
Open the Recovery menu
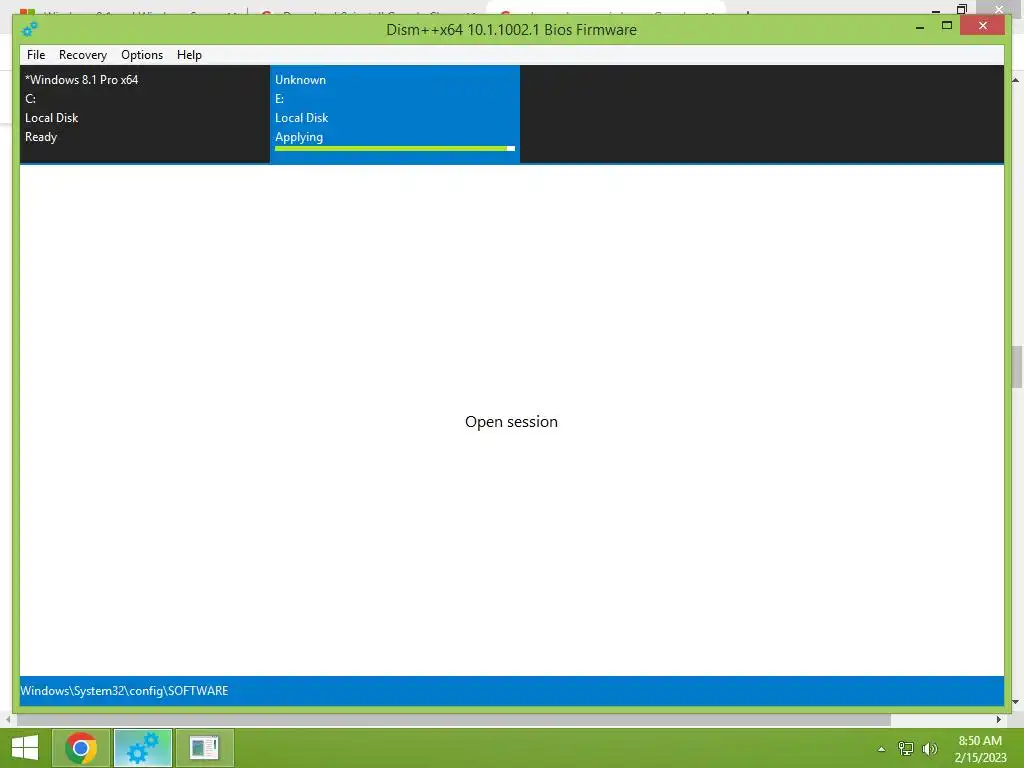(83, 55)
